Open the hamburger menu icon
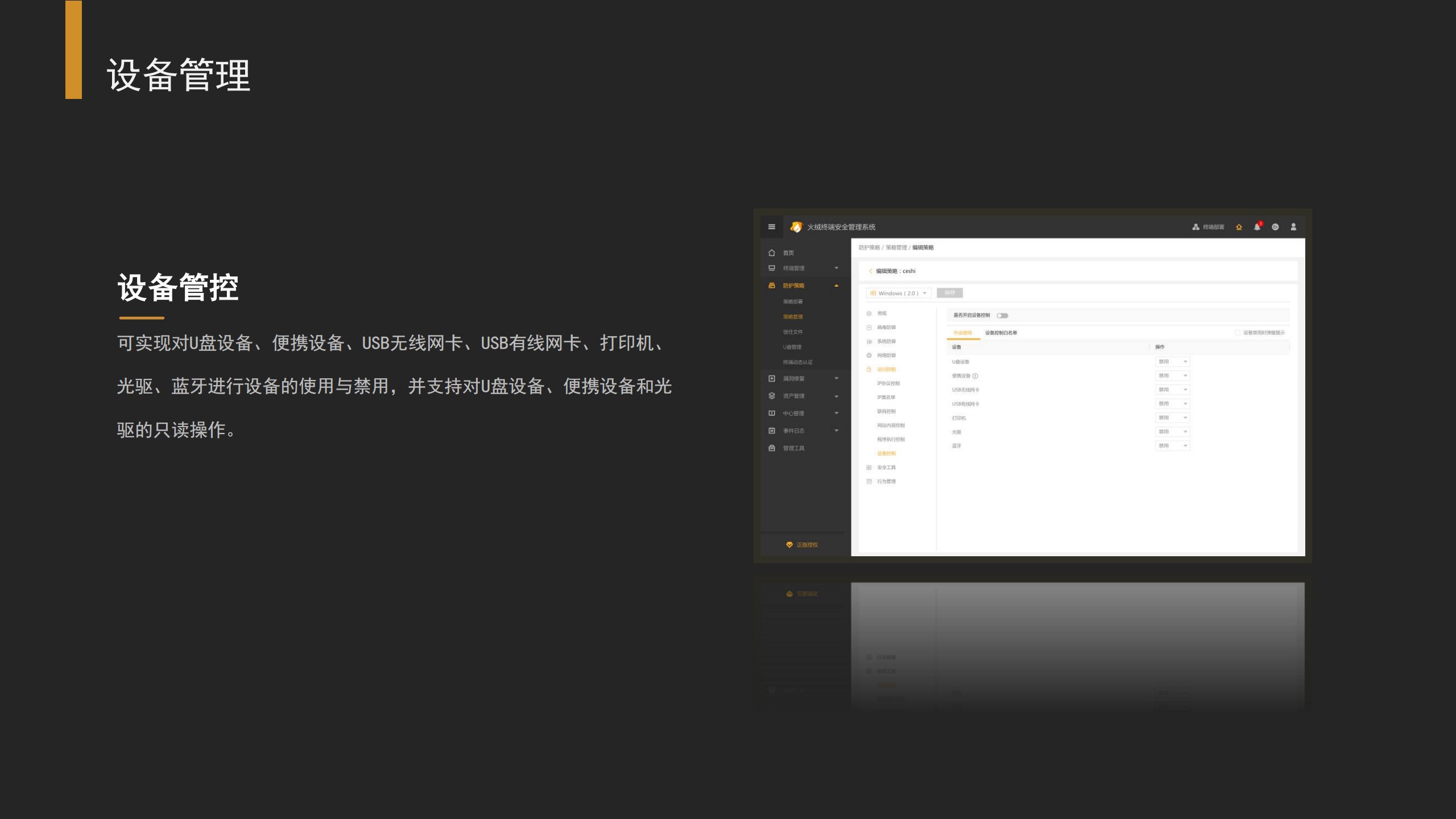The width and height of the screenshot is (1456, 819). (772, 227)
